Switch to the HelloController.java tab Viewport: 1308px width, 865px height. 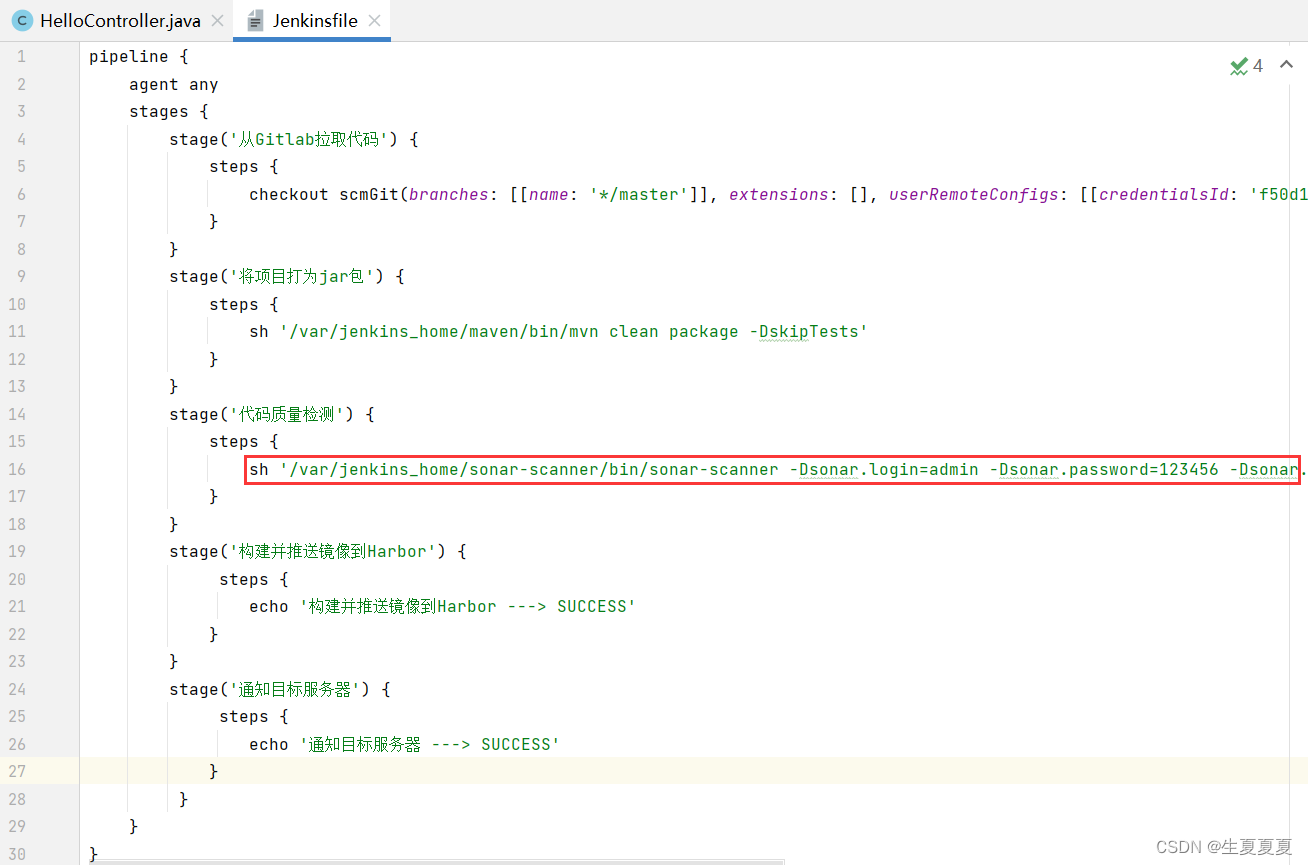[120, 21]
